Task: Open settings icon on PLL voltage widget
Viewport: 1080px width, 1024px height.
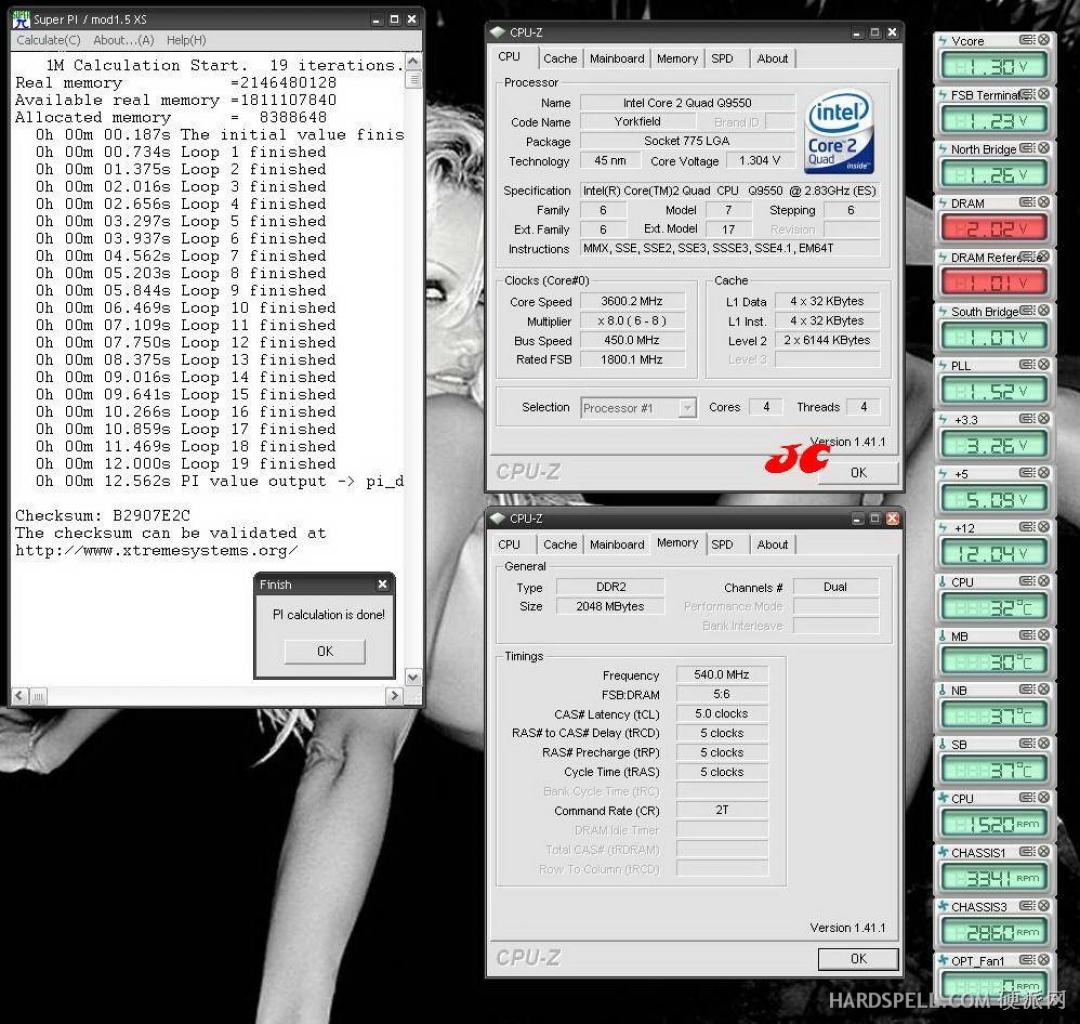Action: click(x=1027, y=364)
